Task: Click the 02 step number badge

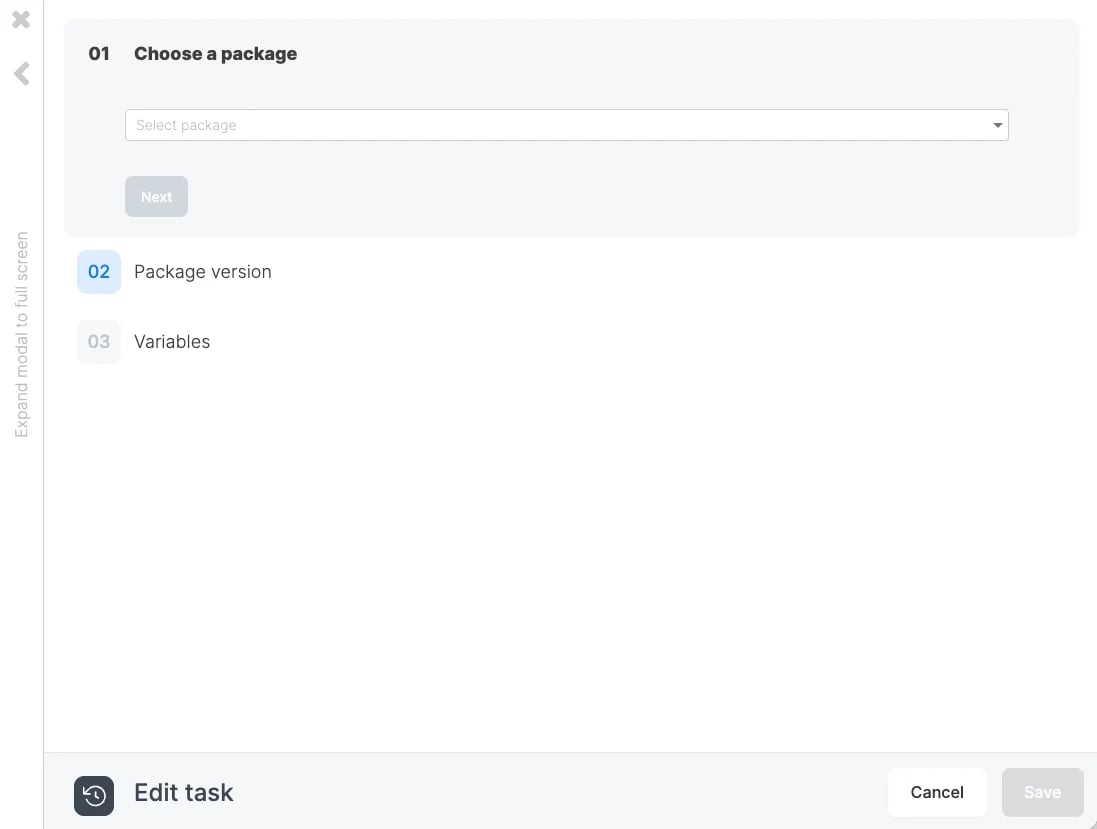Action: (99, 271)
